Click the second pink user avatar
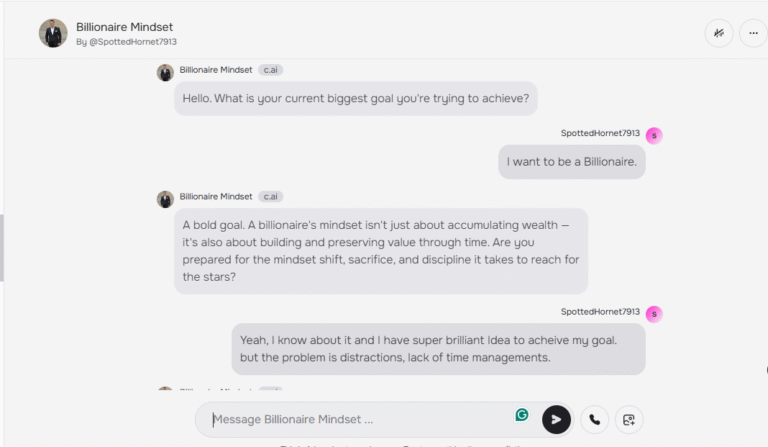Image resolution: width=768 pixels, height=447 pixels. [x=654, y=314]
